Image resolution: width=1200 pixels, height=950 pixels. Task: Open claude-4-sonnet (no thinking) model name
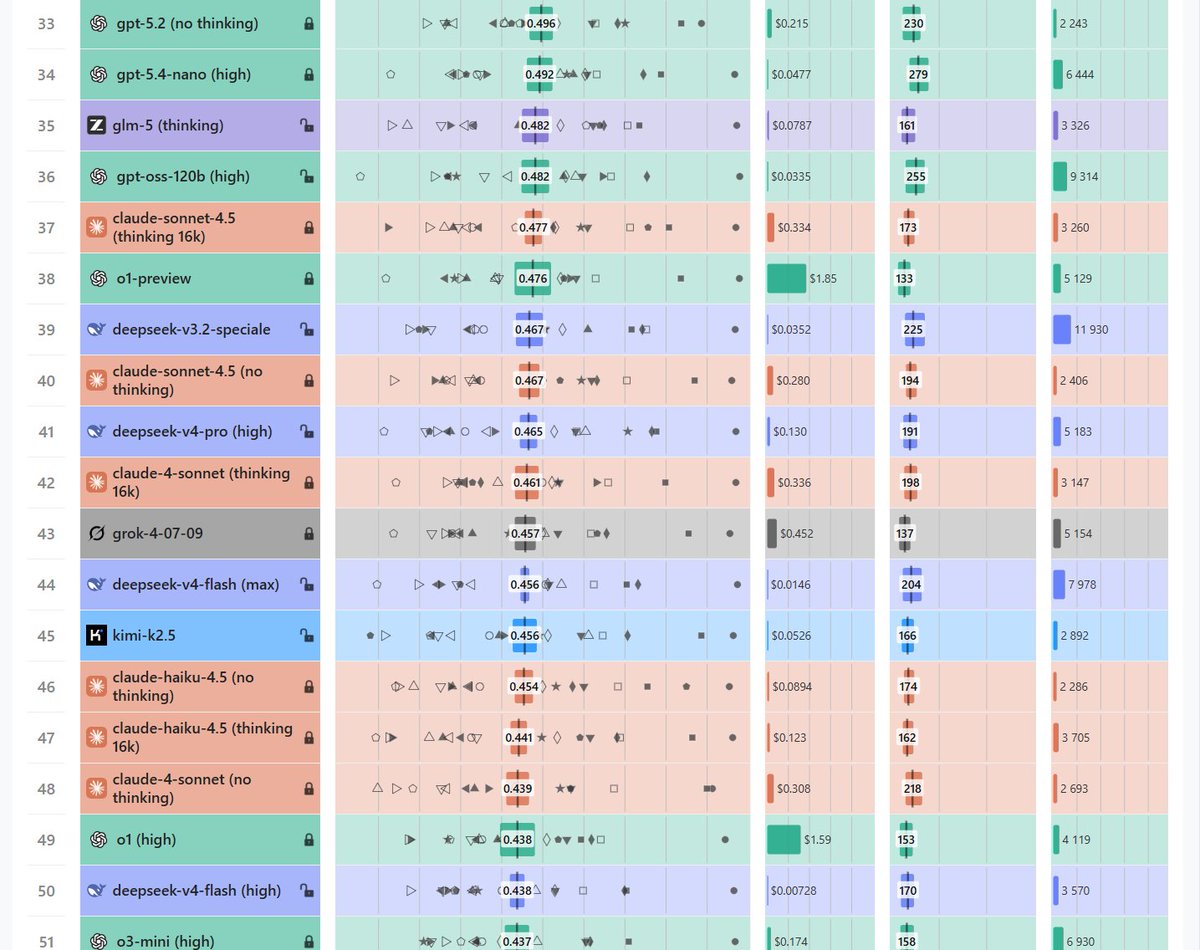(x=182, y=788)
